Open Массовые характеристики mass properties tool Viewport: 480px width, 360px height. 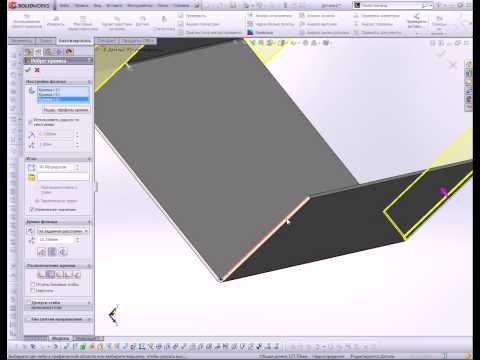pos(83,23)
